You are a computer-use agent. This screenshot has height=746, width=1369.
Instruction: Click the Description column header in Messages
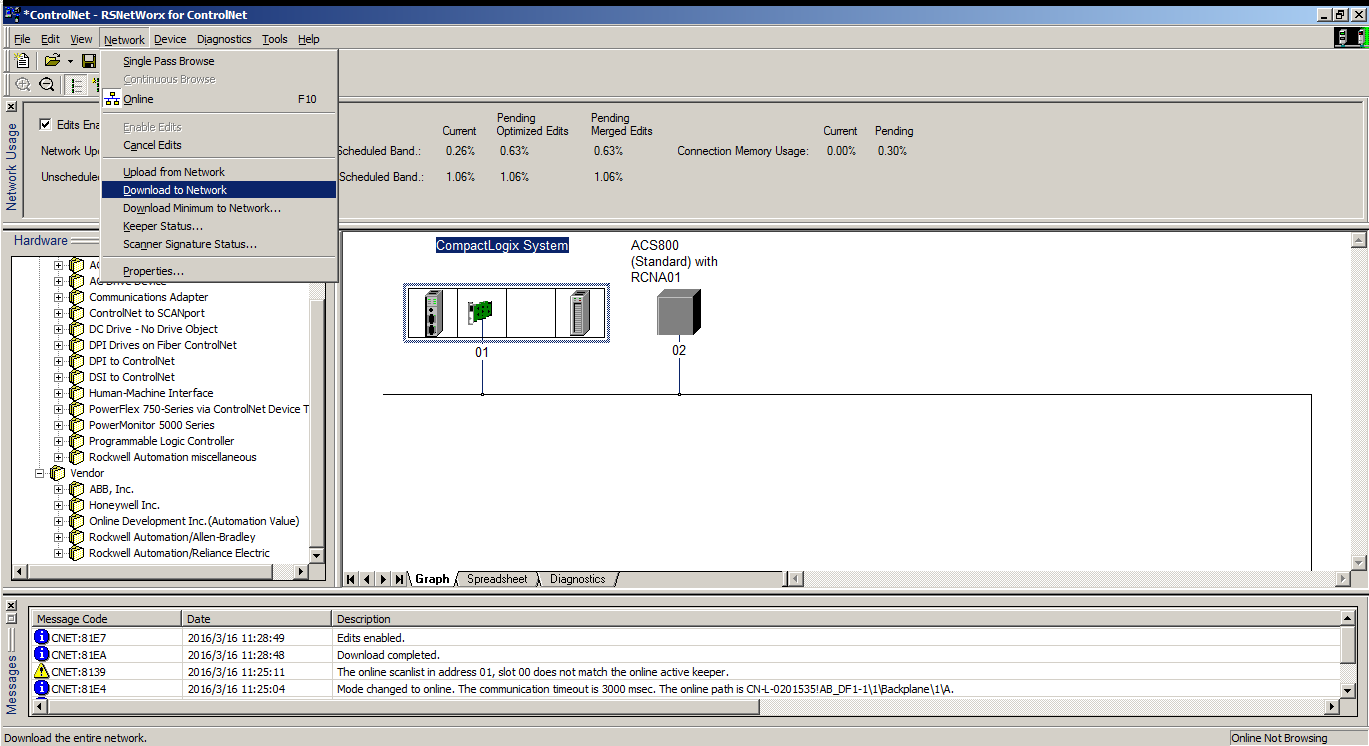[x=364, y=619]
